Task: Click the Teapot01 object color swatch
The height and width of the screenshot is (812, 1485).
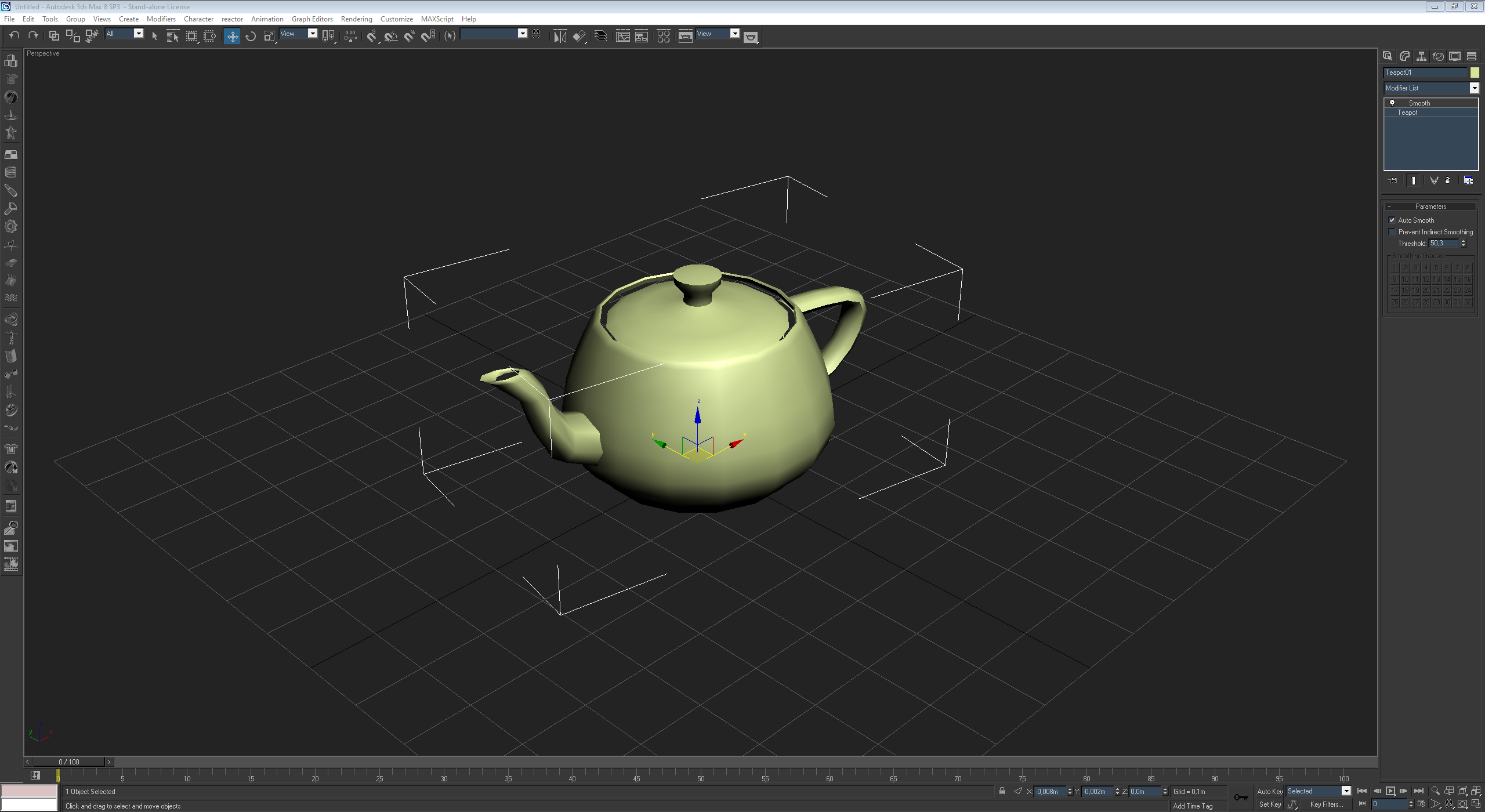Action: pyautogui.click(x=1475, y=72)
